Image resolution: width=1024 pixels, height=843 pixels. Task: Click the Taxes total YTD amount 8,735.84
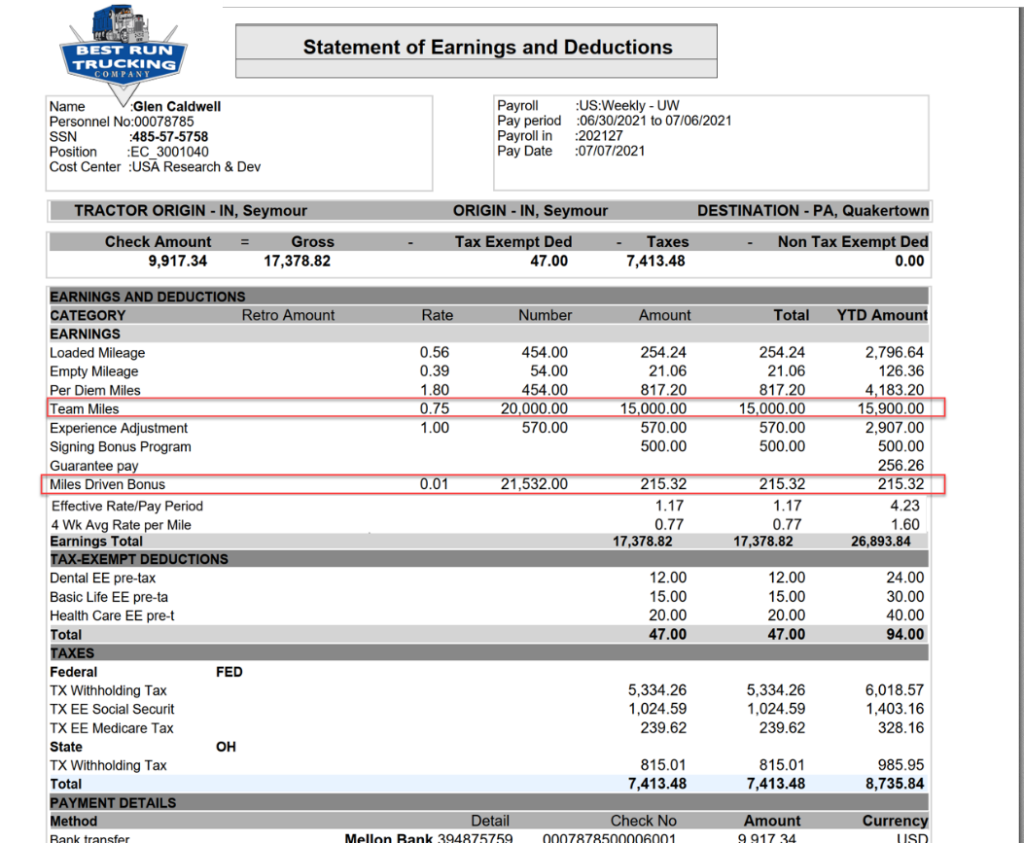pyautogui.click(x=895, y=784)
